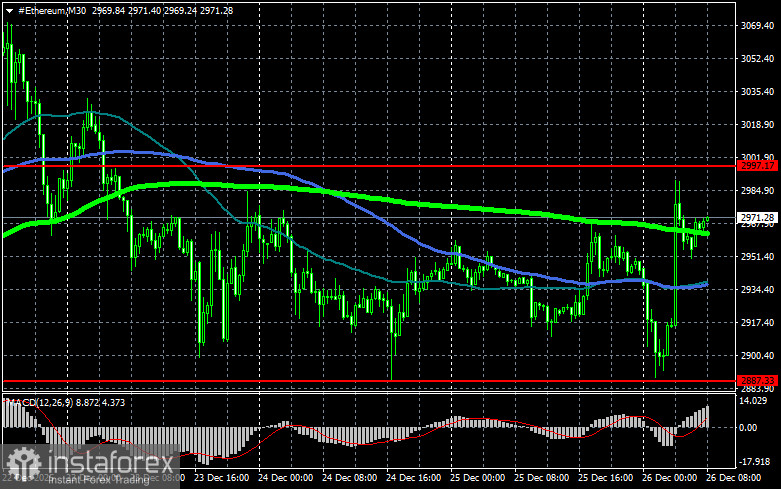
Task: Click the 2984.90 price scale value
Action: tap(757, 191)
